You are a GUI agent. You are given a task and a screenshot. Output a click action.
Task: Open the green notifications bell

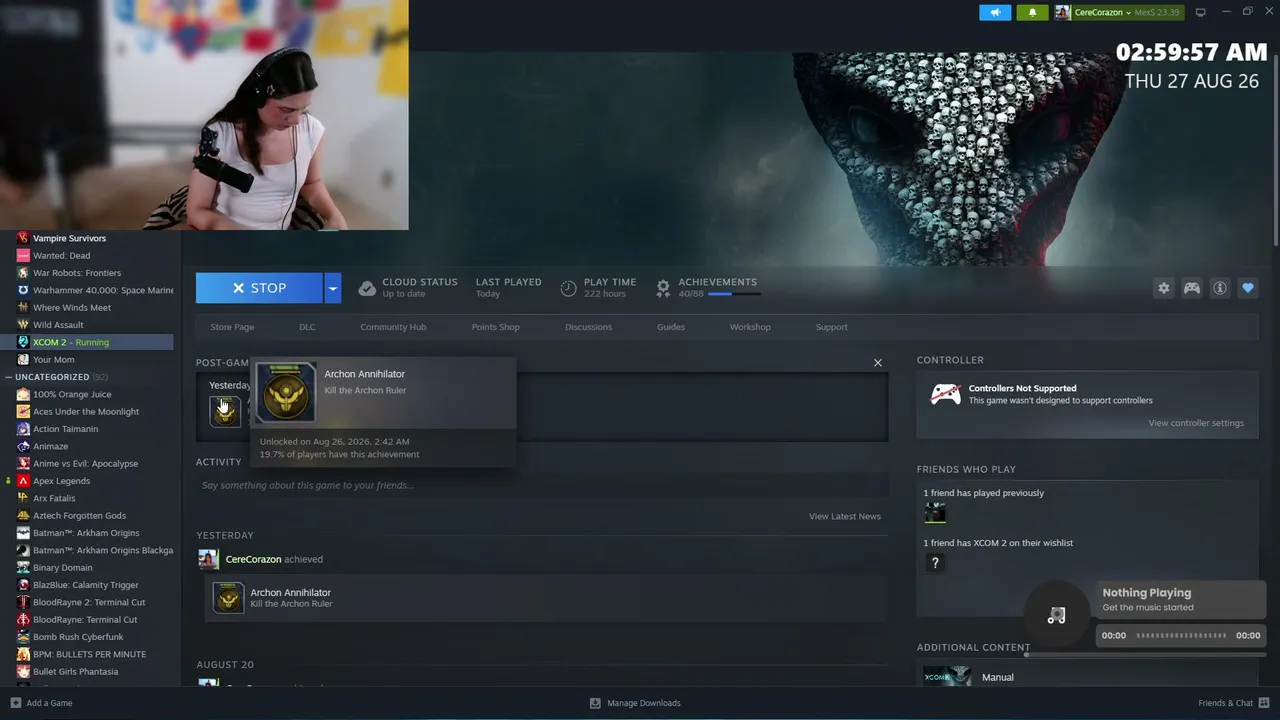(x=1032, y=12)
